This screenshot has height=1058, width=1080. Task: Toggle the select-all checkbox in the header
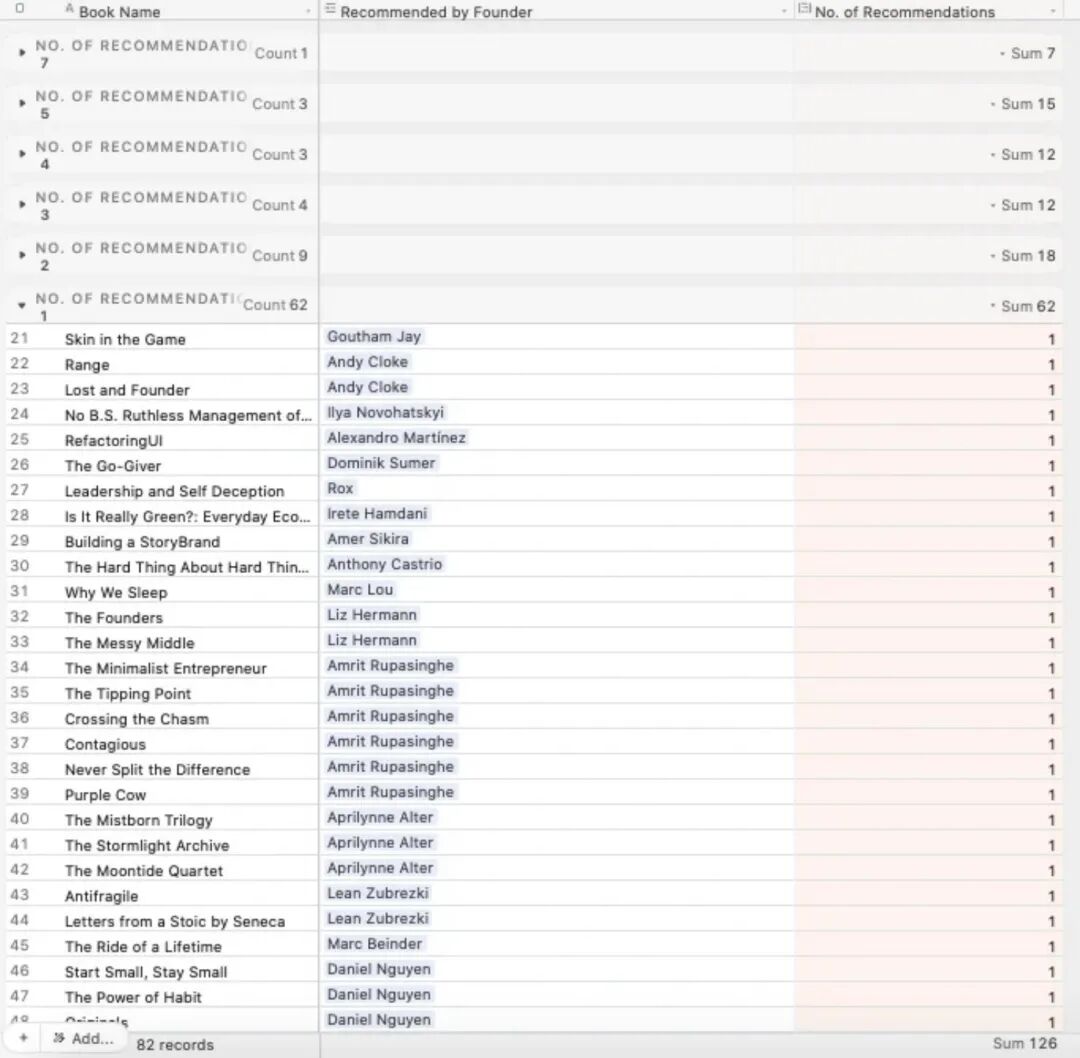pyautogui.click(x=19, y=8)
